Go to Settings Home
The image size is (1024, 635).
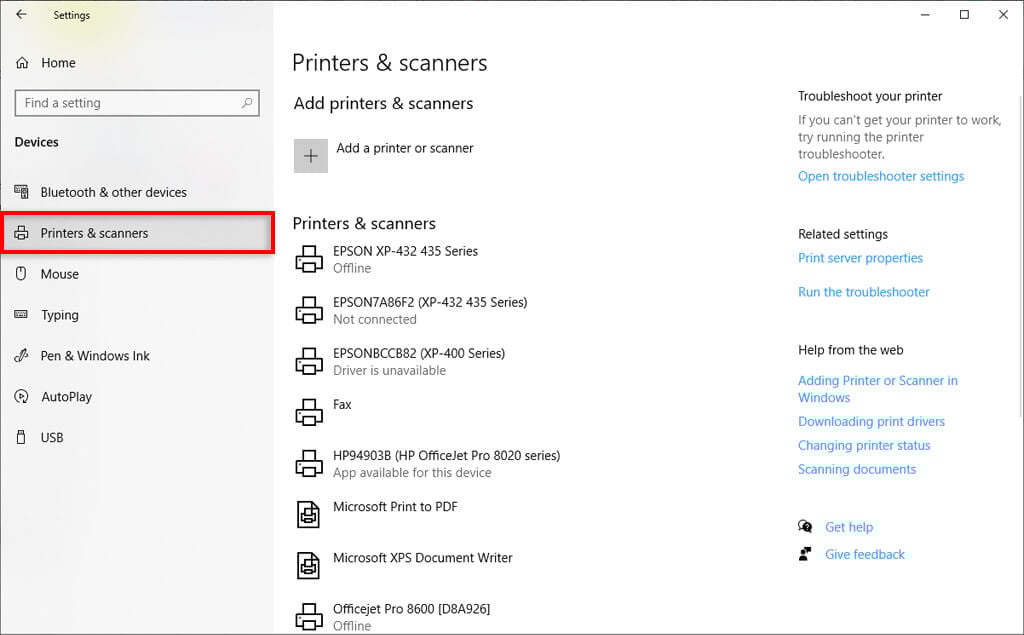(58, 63)
